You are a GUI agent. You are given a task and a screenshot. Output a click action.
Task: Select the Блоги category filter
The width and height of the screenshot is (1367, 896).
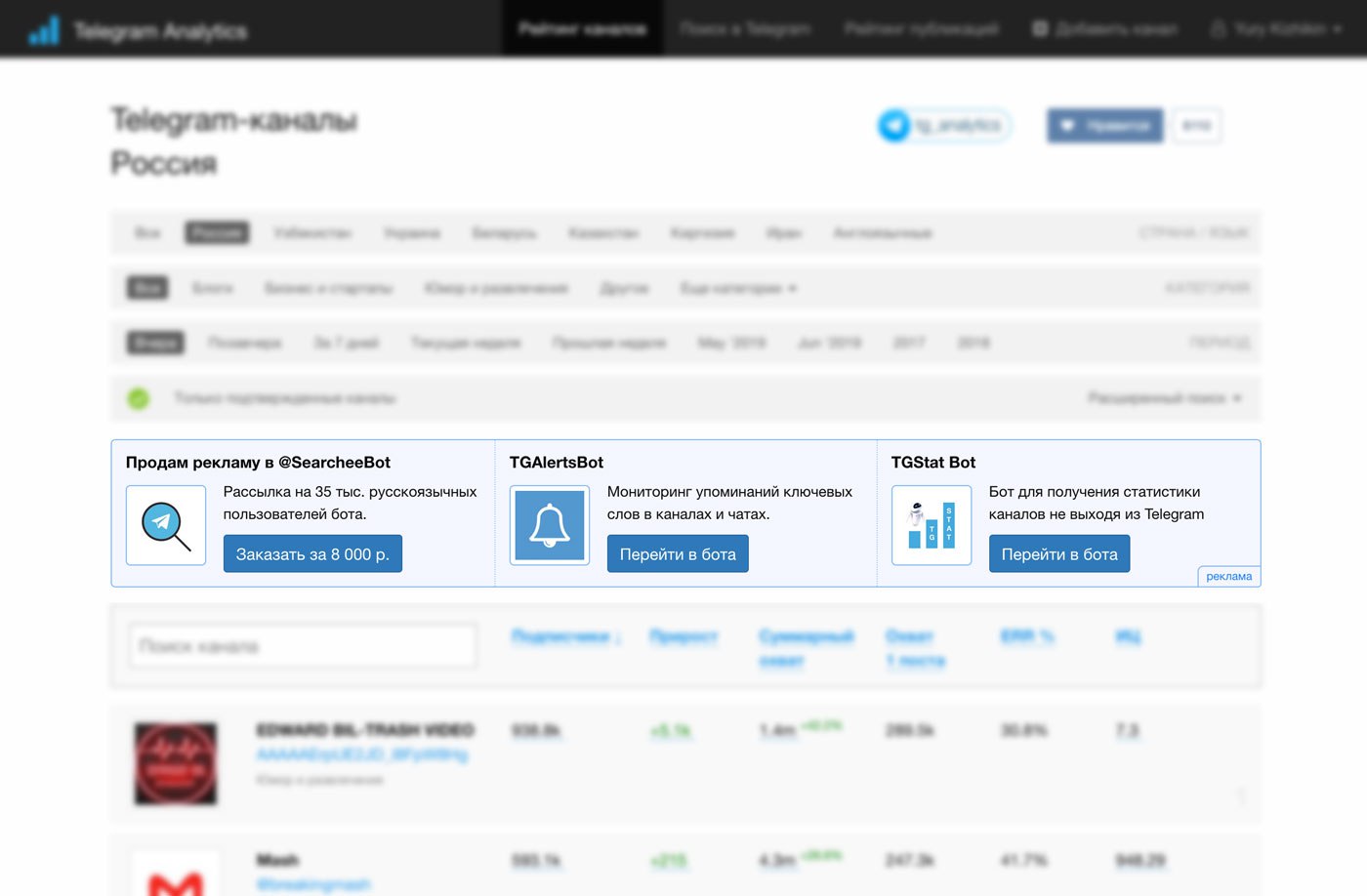pos(212,288)
